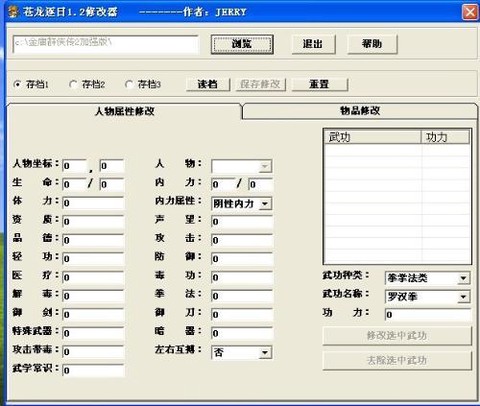
Task: Click the 生命 current value field
Action: (x=75, y=184)
